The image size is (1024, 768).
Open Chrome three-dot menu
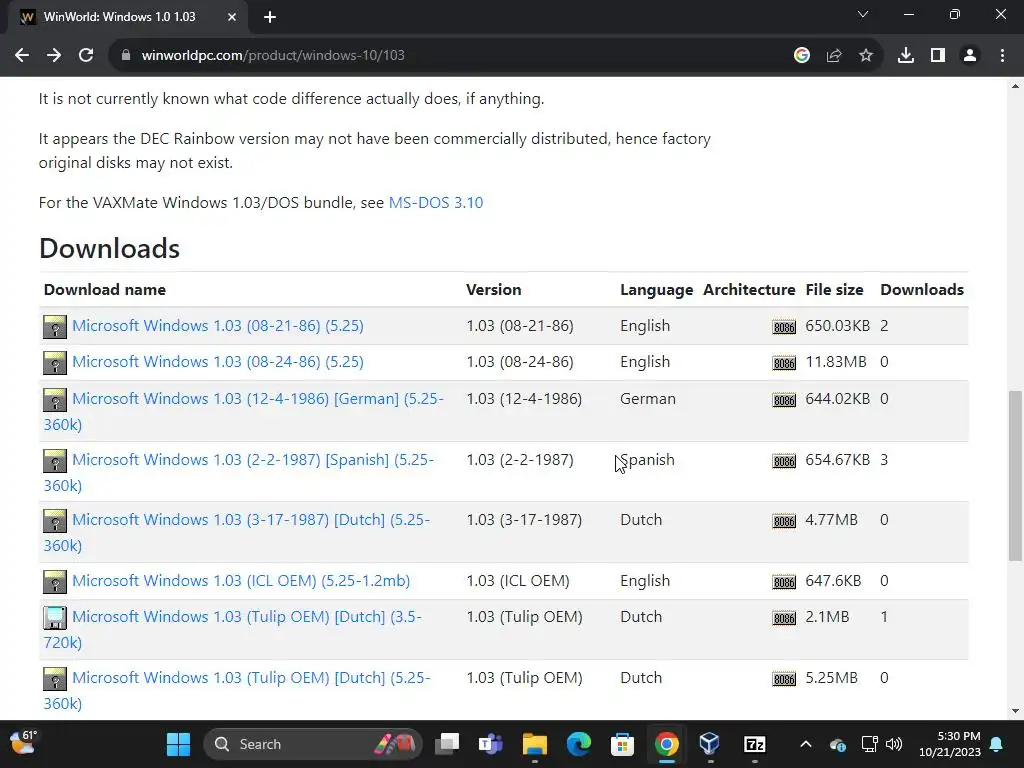point(1002,56)
